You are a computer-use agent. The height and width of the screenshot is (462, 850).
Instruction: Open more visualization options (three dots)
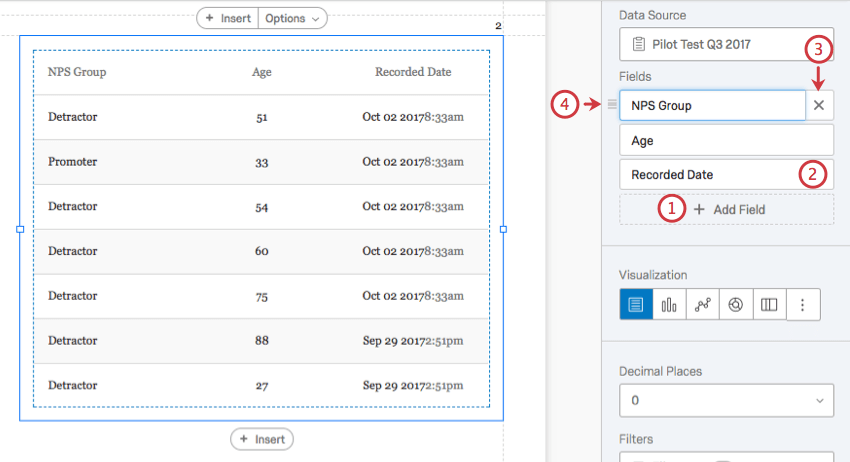[x=803, y=305]
